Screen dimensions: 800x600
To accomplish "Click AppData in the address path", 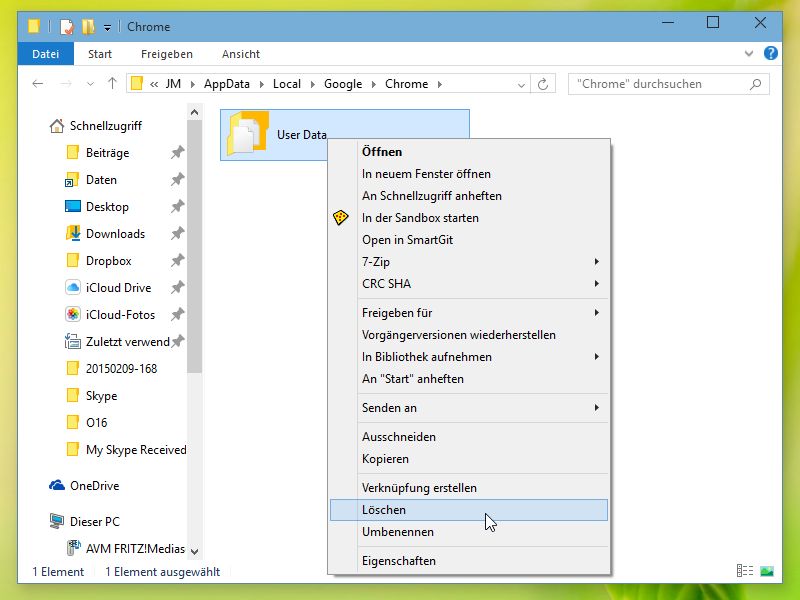I will 227,84.
